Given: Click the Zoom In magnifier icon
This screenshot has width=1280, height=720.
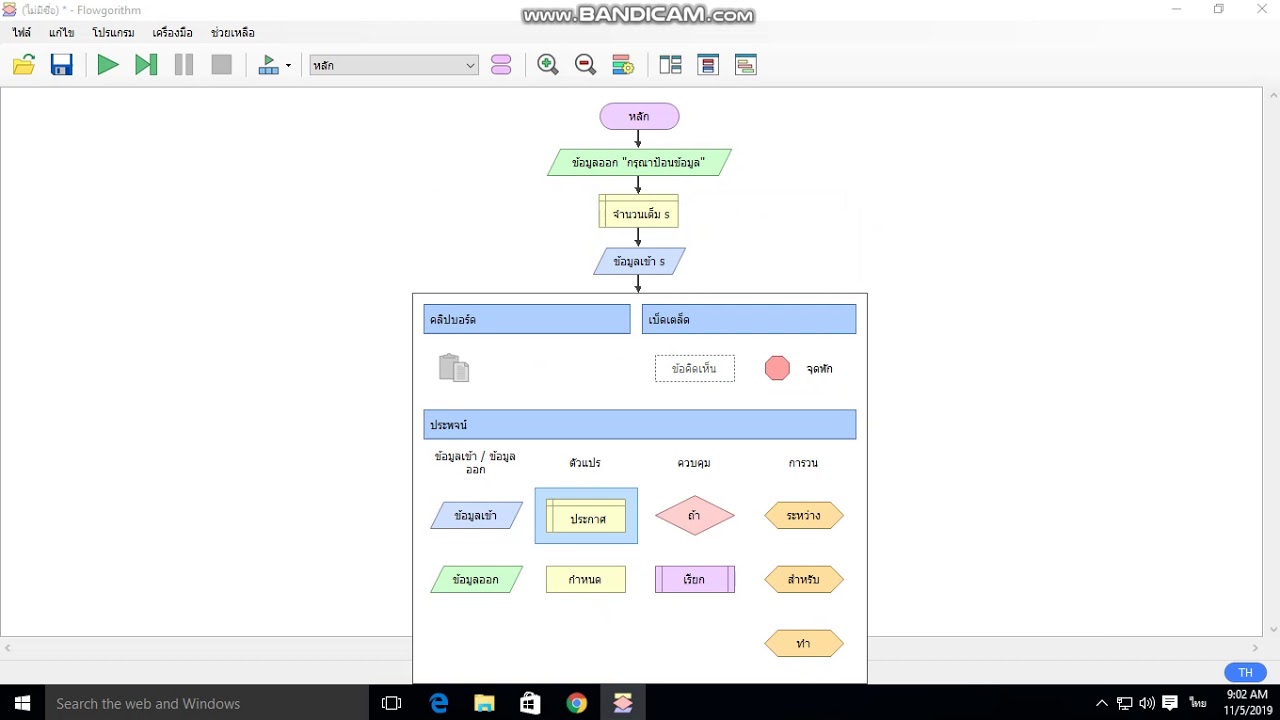Looking at the screenshot, I should pyautogui.click(x=548, y=65).
